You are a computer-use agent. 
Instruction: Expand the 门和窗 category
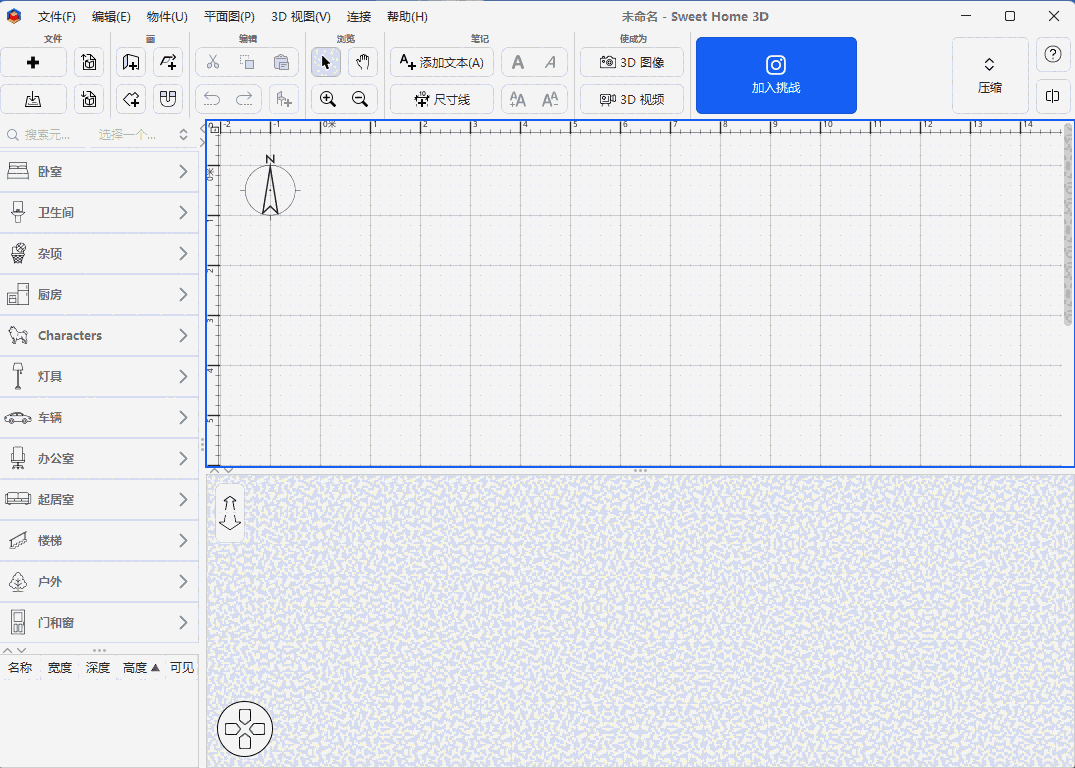coord(99,623)
